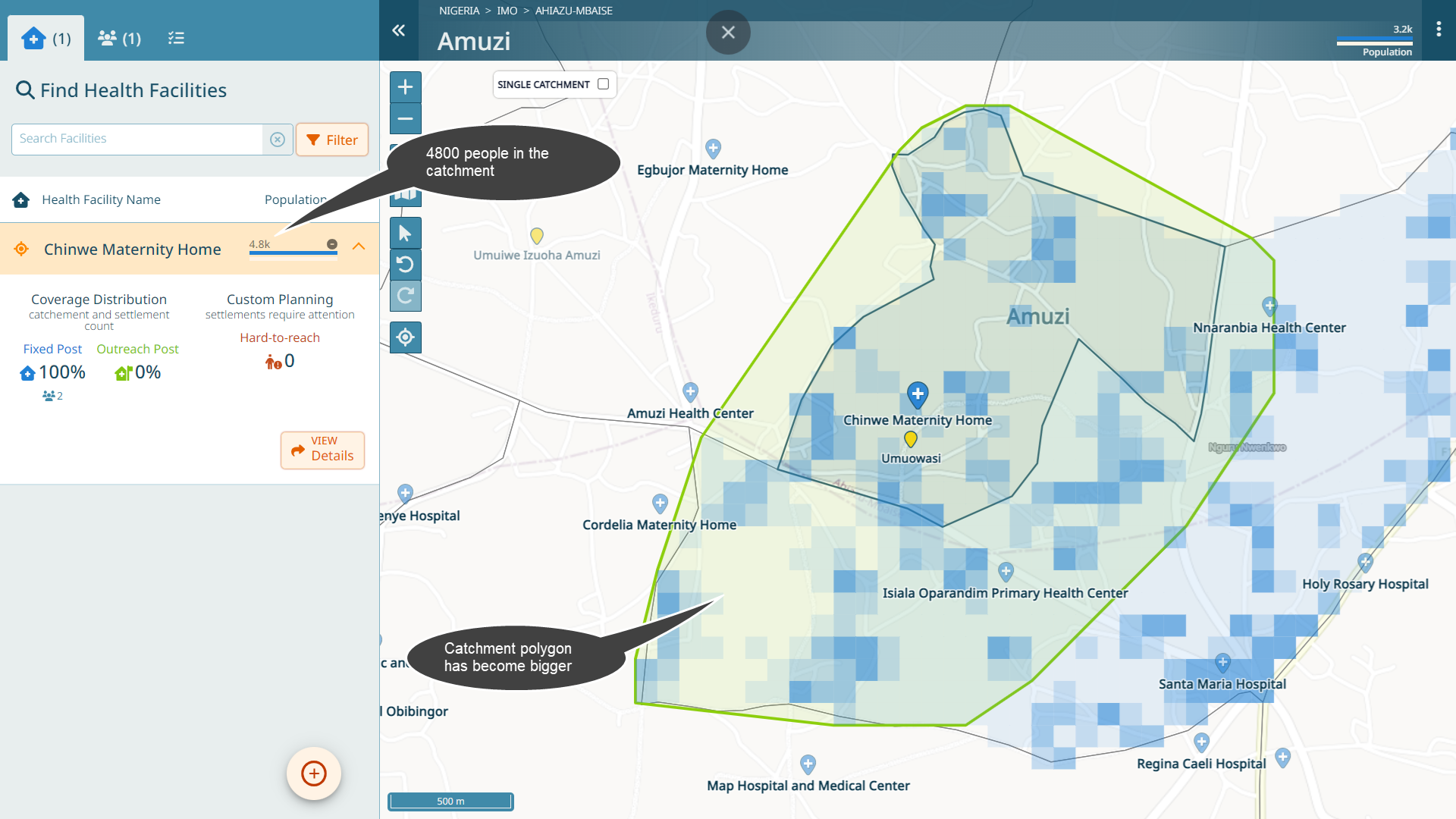Click the Amuzi Health Center map marker
1456x819 pixels.
(x=690, y=391)
